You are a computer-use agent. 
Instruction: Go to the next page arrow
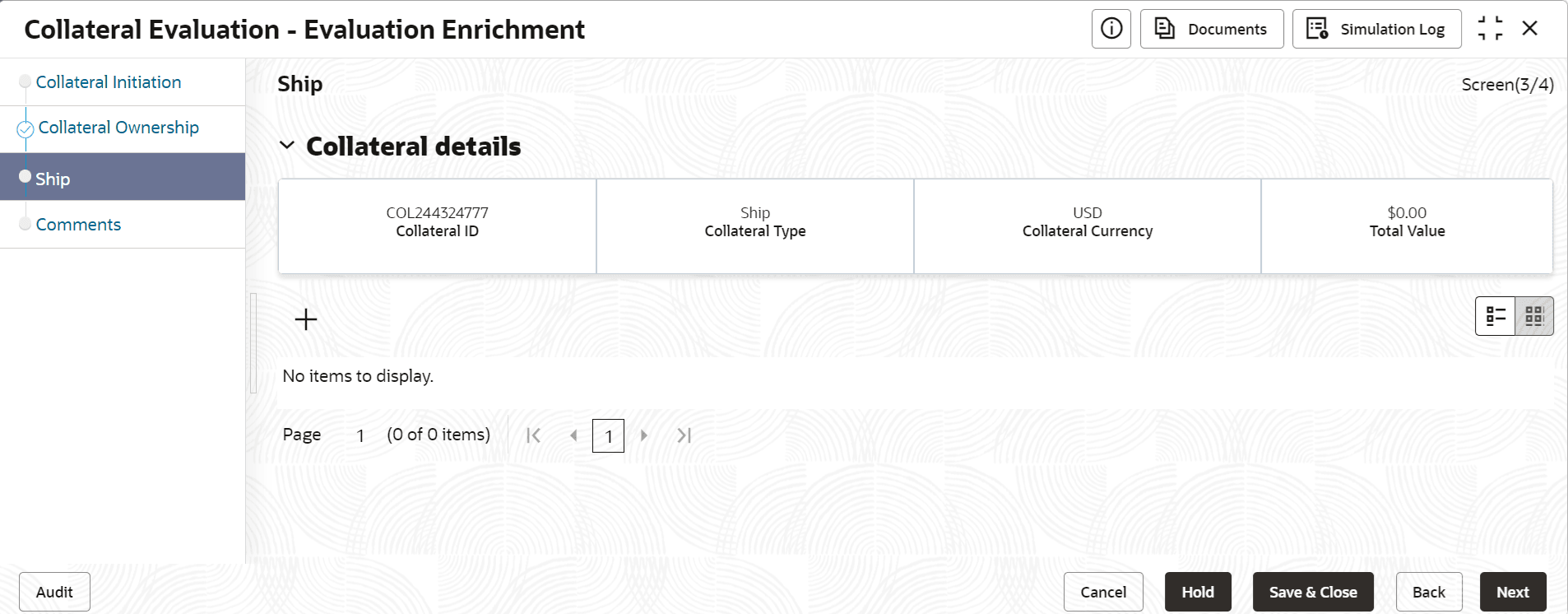tap(644, 435)
